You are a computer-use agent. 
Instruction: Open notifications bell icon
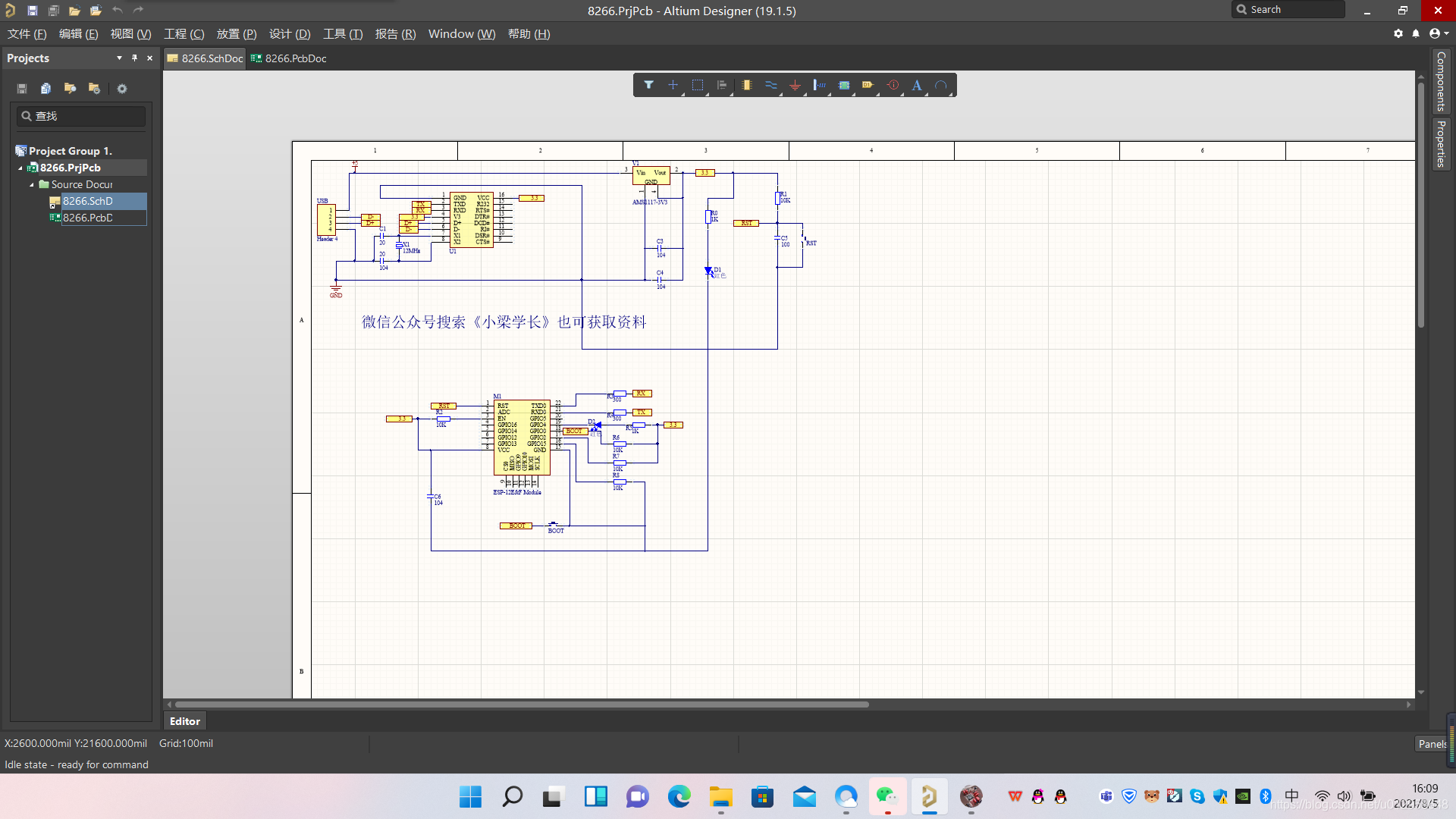pyautogui.click(x=1416, y=33)
